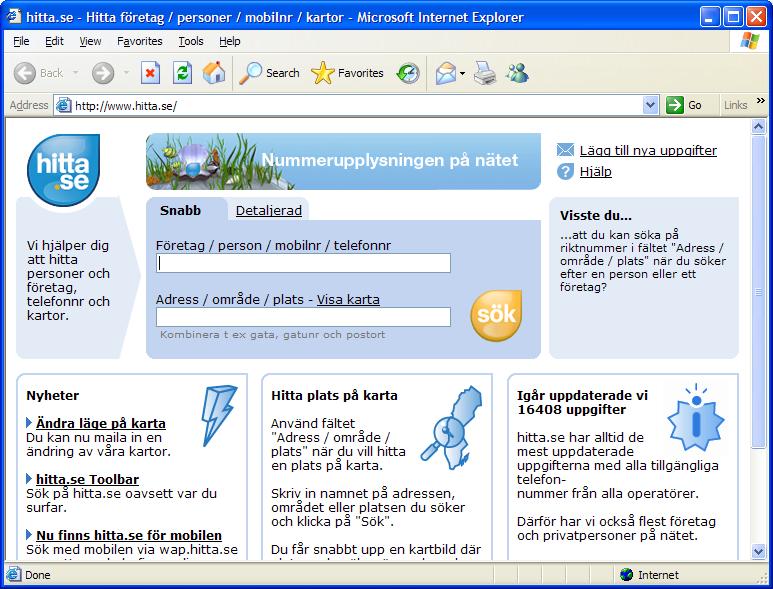The height and width of the screenshot is (589, 773).
Task: Maximize the Internet Explorer window
Action: tap(733, 17)
